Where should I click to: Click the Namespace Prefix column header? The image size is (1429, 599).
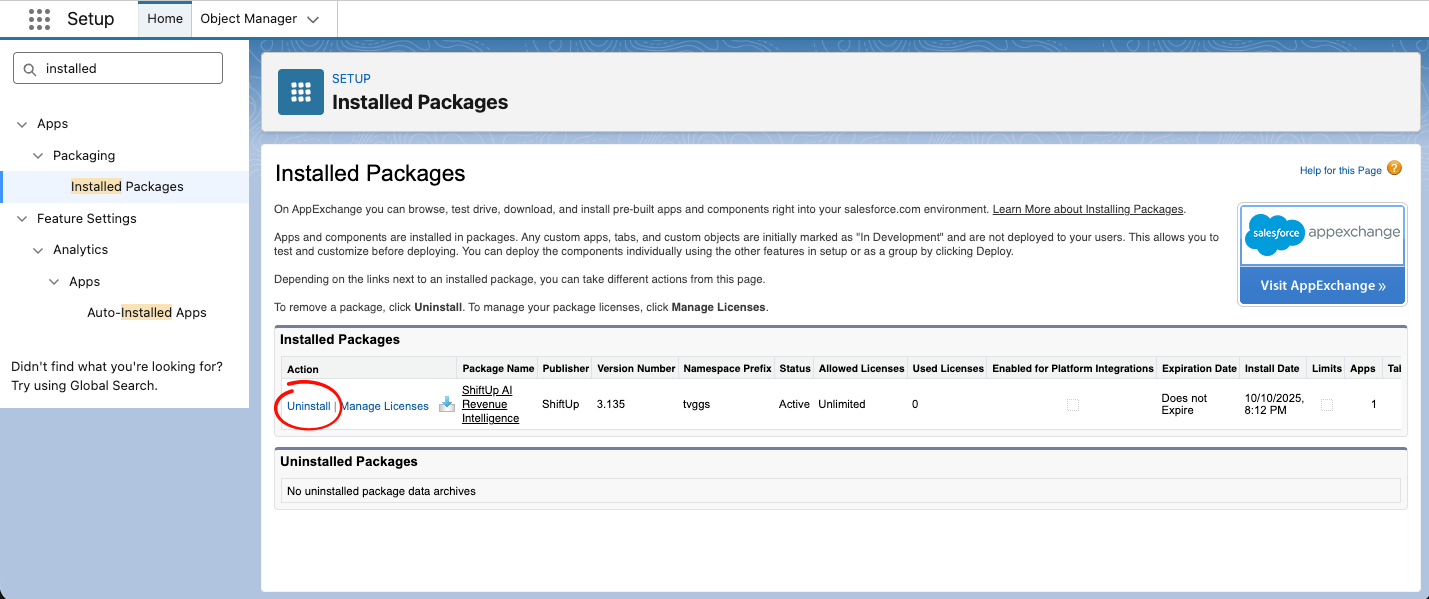pyautogui.click(x=727, y=369)
